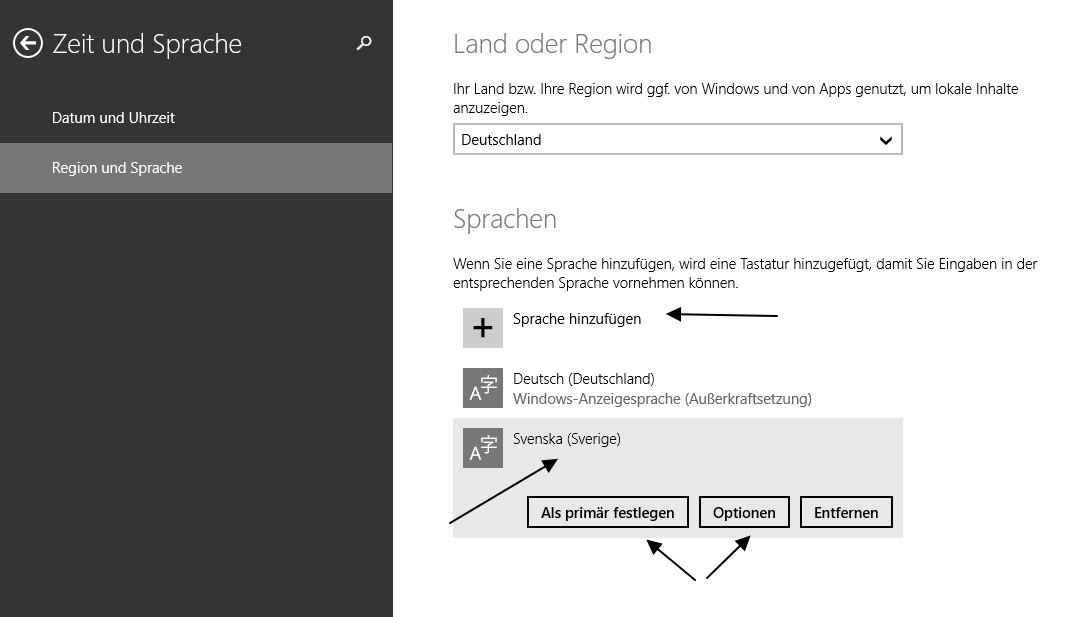Open search with the magnifier icon
Image resolution: width=1074 pixels, height=617 pixels.
[x=364, y=43]
